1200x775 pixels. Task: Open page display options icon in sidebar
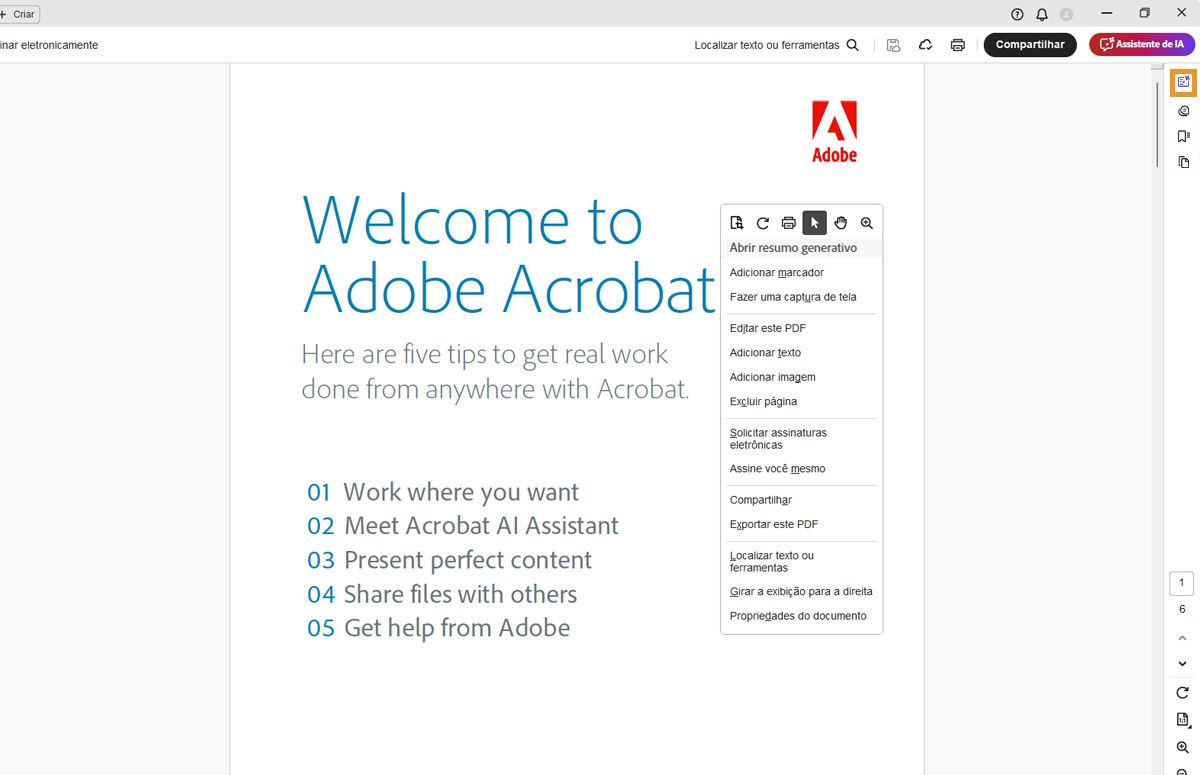1183,720
